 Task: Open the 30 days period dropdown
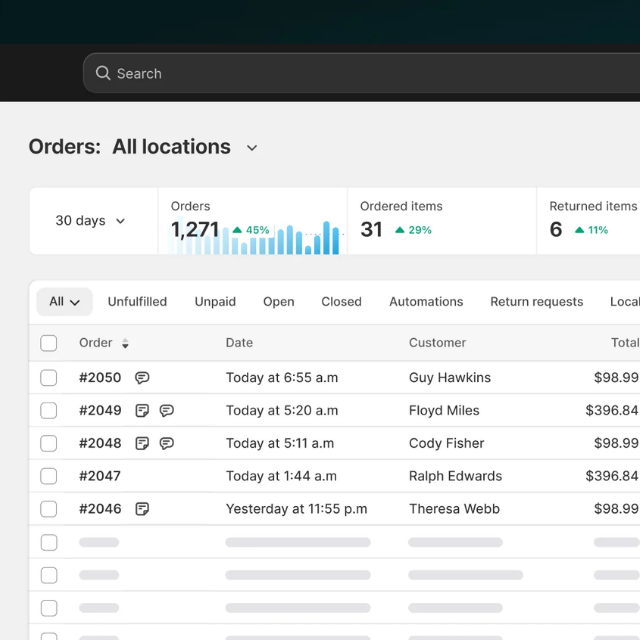click(90, 221)
